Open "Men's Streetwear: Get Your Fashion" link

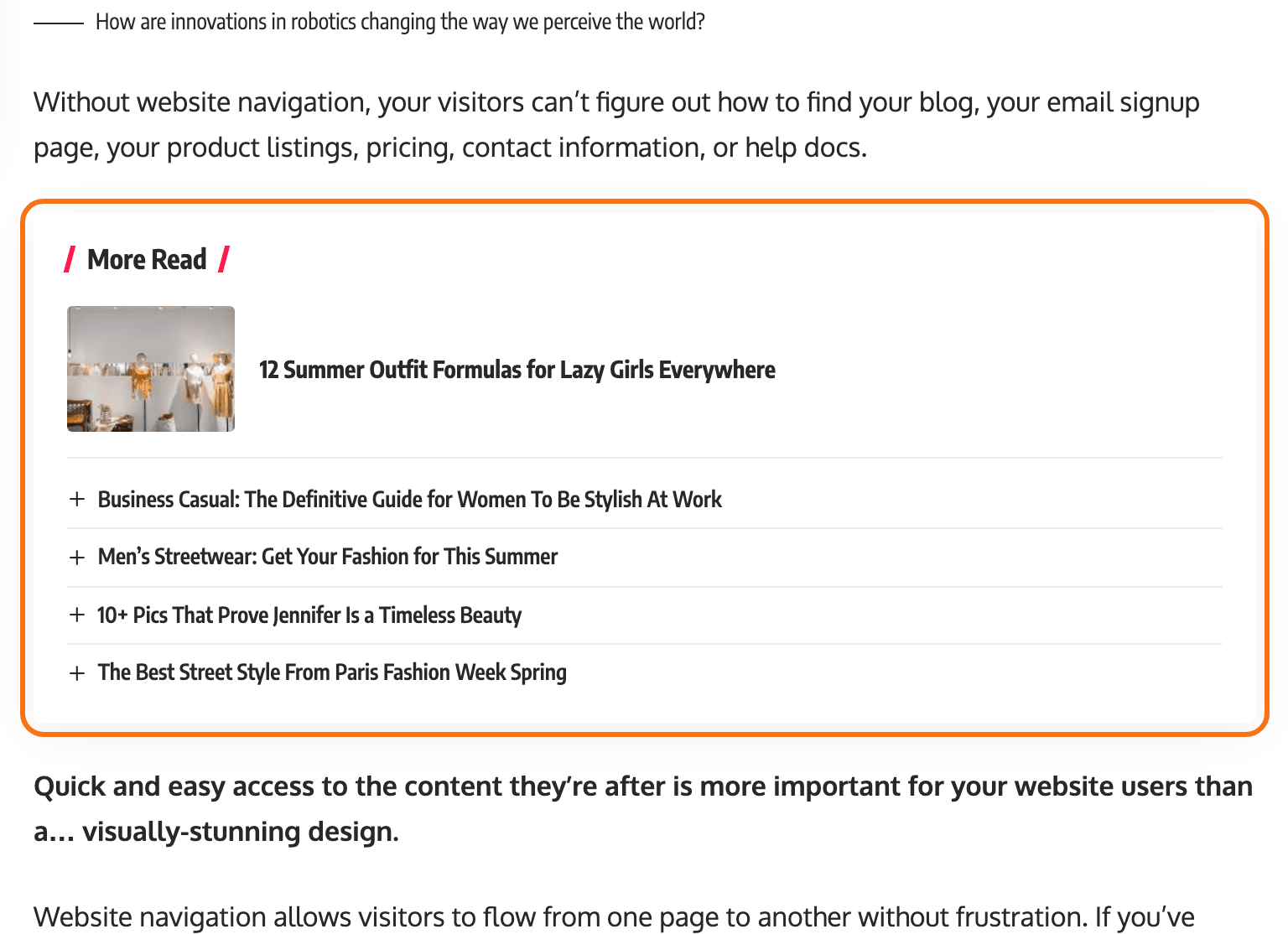coord(327,557)
